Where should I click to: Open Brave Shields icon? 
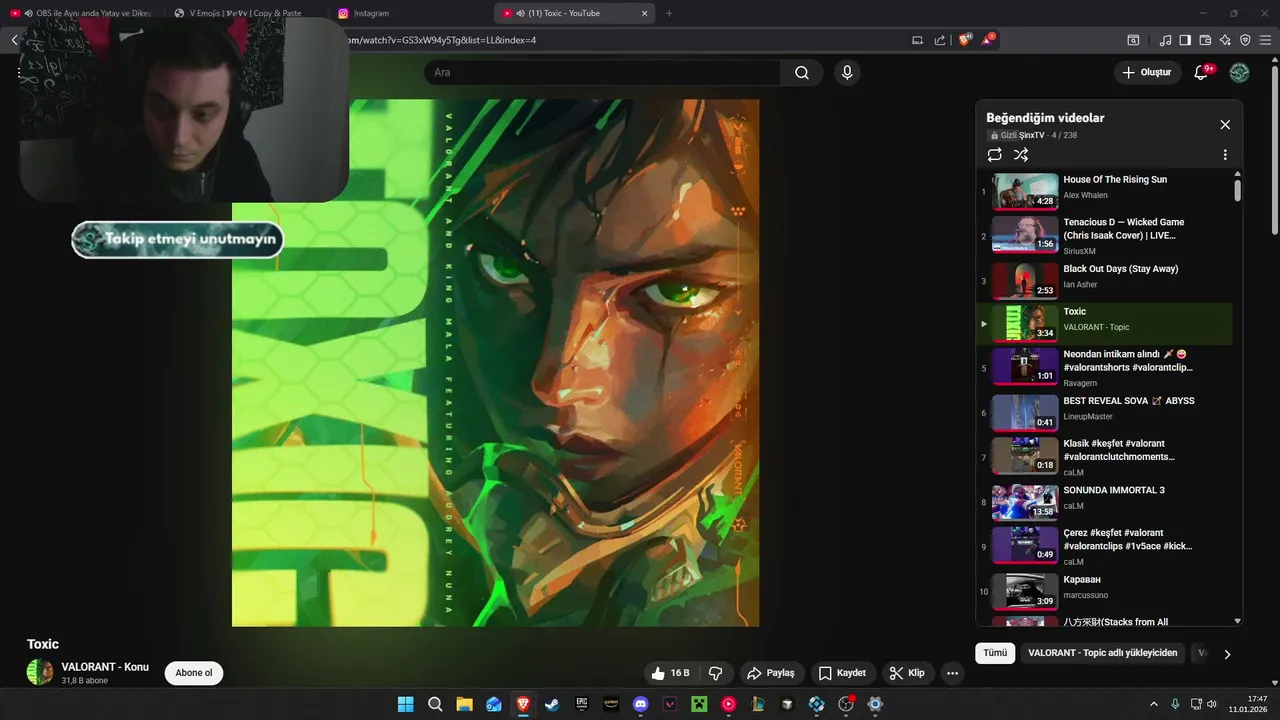[965, 40]
